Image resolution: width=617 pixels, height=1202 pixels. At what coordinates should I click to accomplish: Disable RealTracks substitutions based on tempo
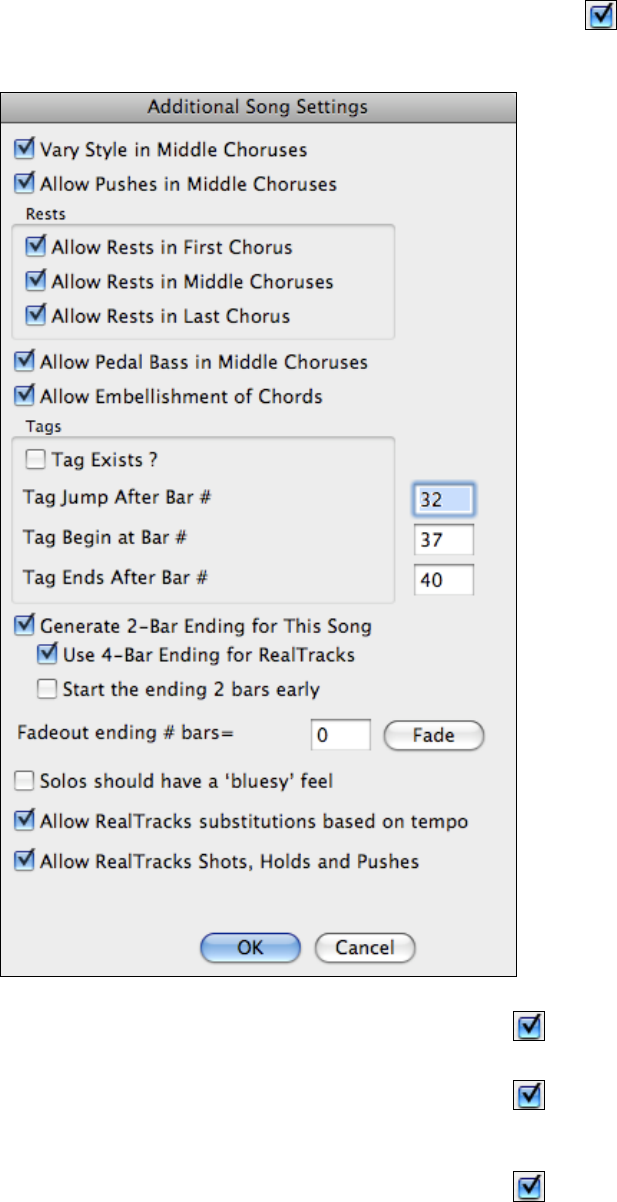(x=24, y=822)
